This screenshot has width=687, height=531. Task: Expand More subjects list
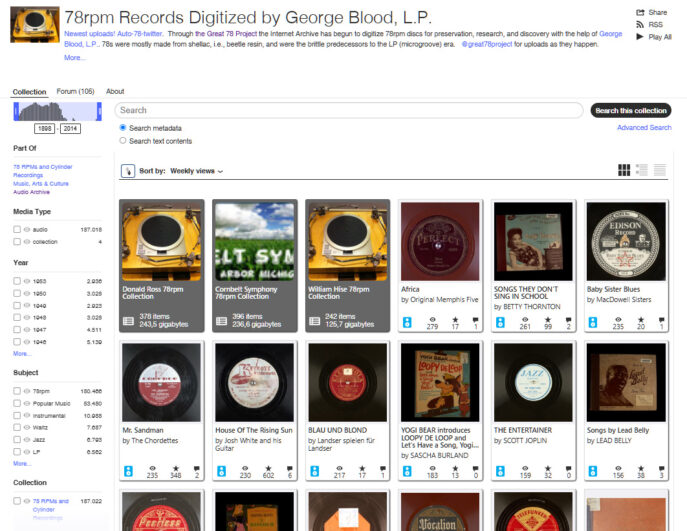[x=21, y=464]
